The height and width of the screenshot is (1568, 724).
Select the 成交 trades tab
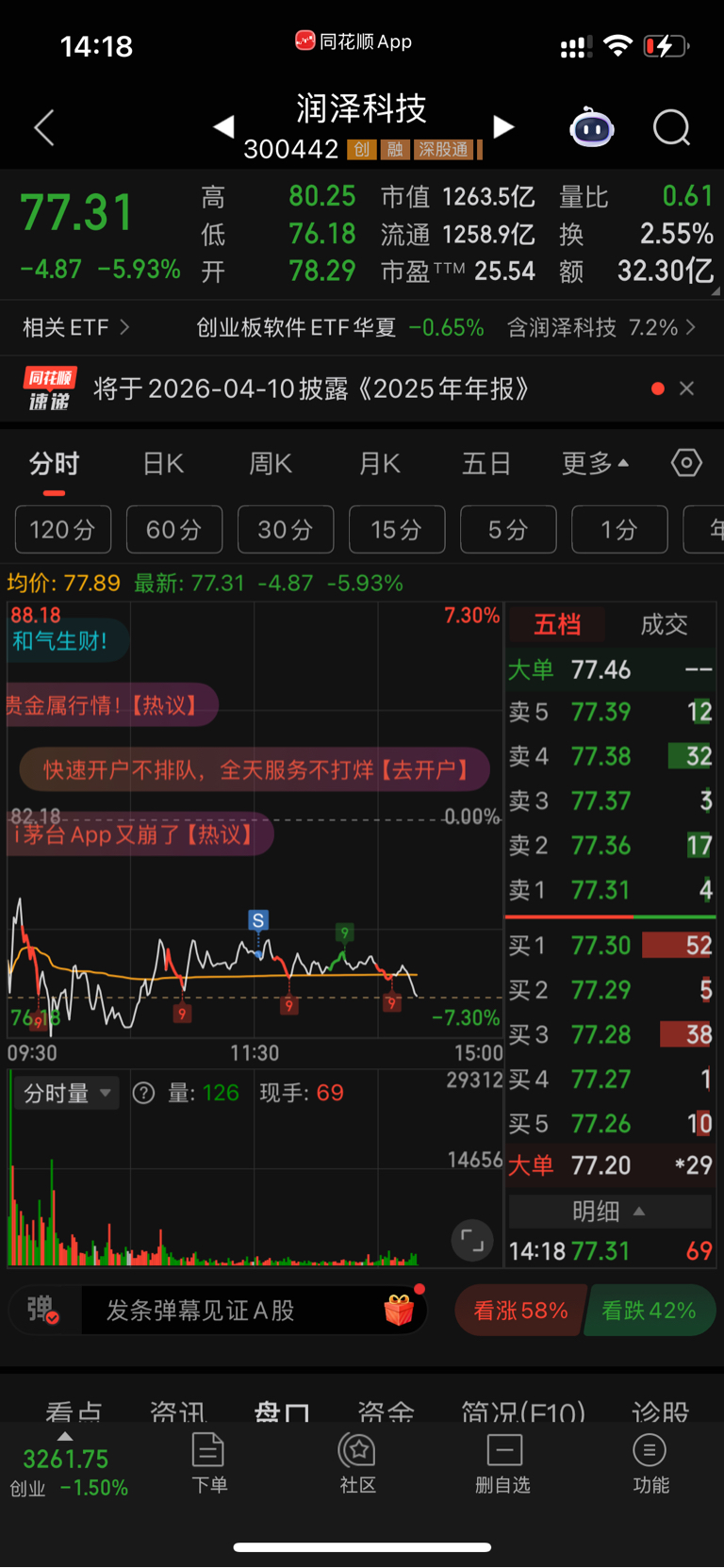pyautogui.click(x=664, y=624)
